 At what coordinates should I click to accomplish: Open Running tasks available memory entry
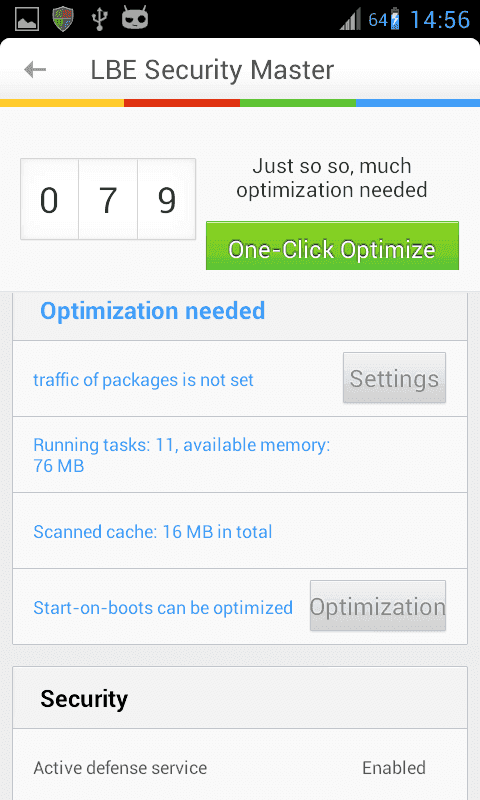click(x=240, y=455)
